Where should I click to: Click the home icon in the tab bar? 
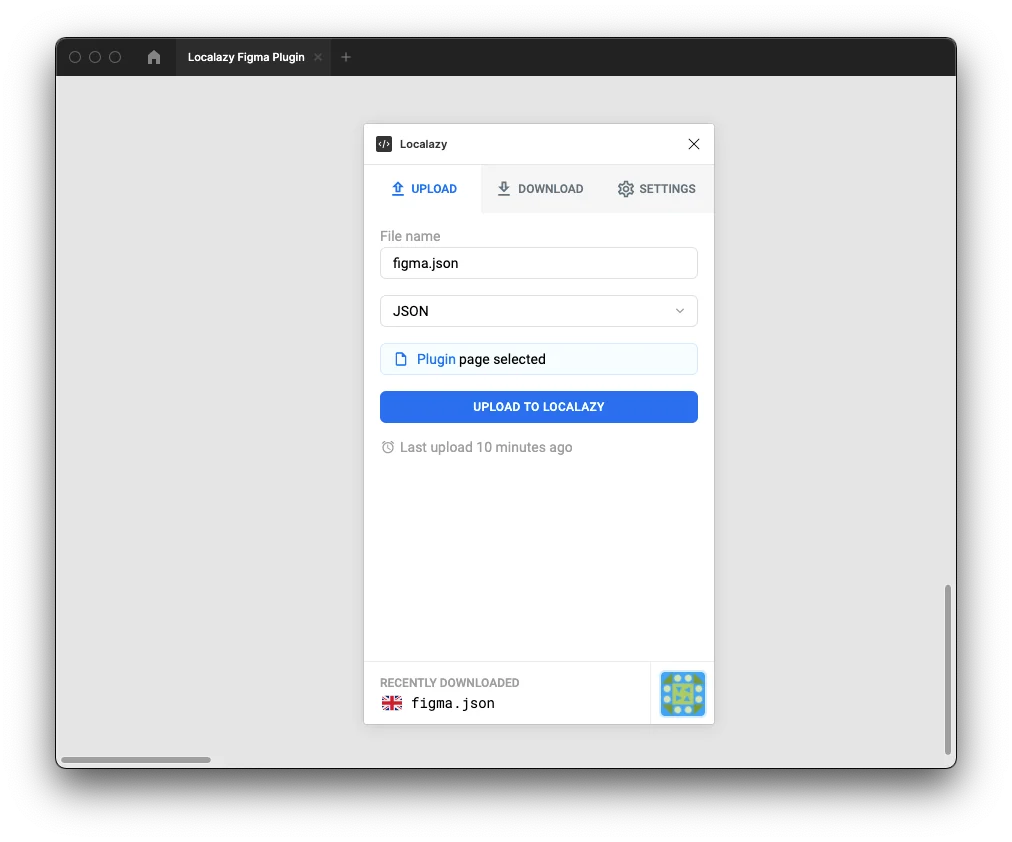(153, 57)
